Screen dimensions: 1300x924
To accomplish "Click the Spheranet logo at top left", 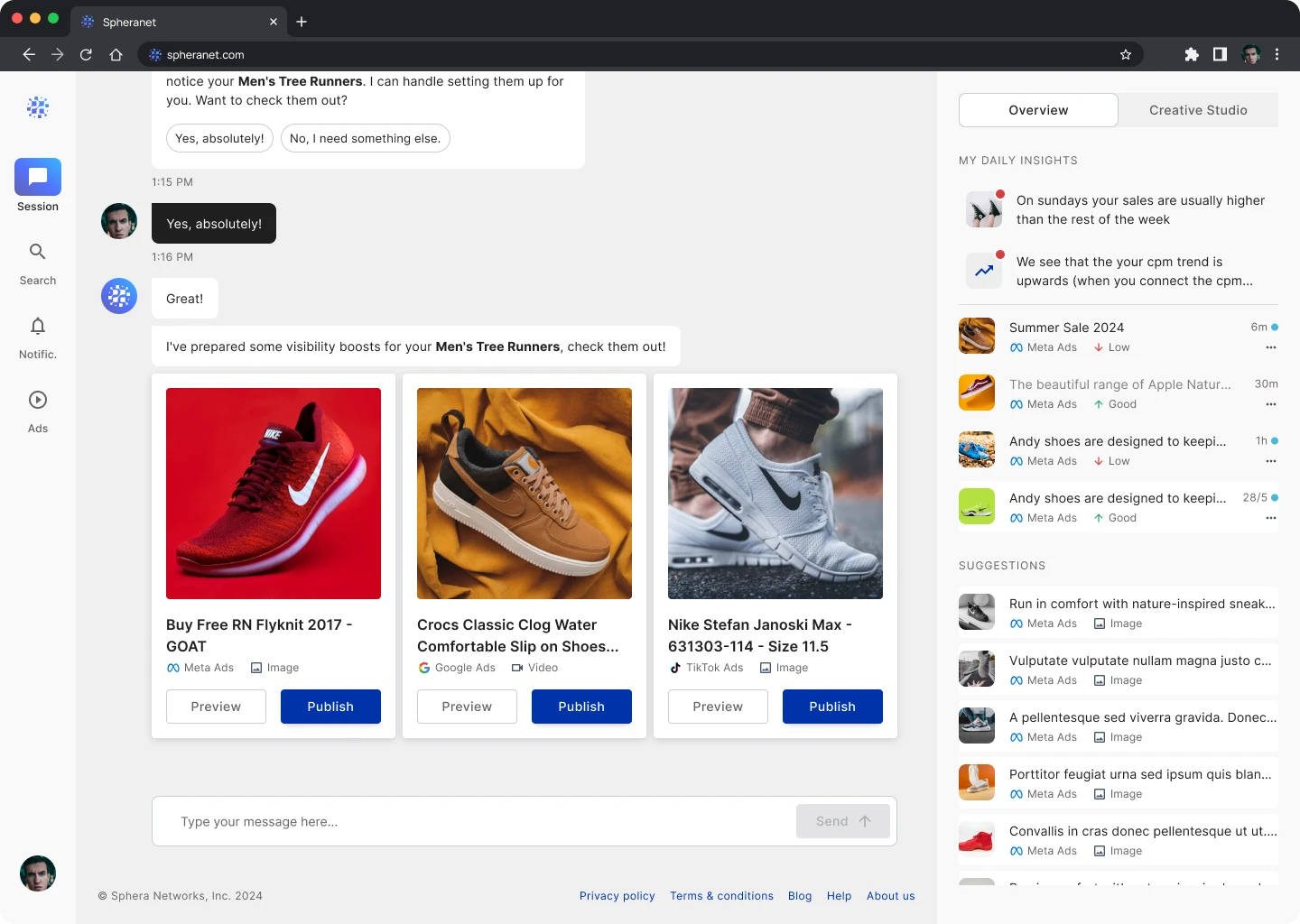I will coord(37,107).
